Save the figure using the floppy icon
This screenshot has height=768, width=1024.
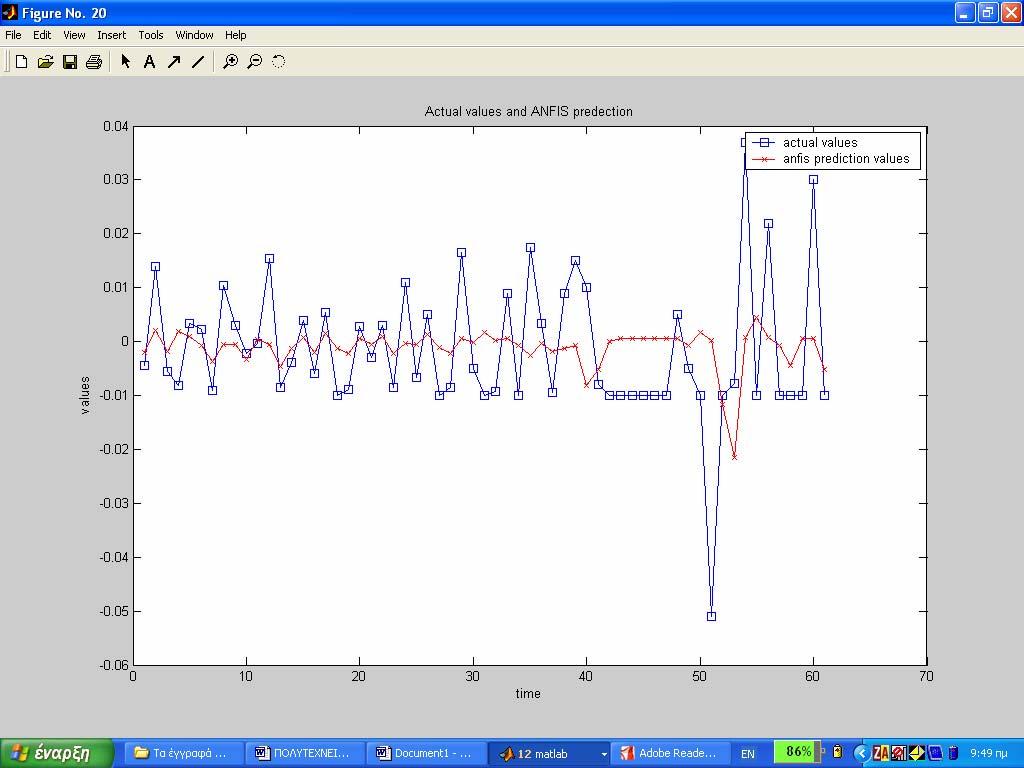pos(70,61)
